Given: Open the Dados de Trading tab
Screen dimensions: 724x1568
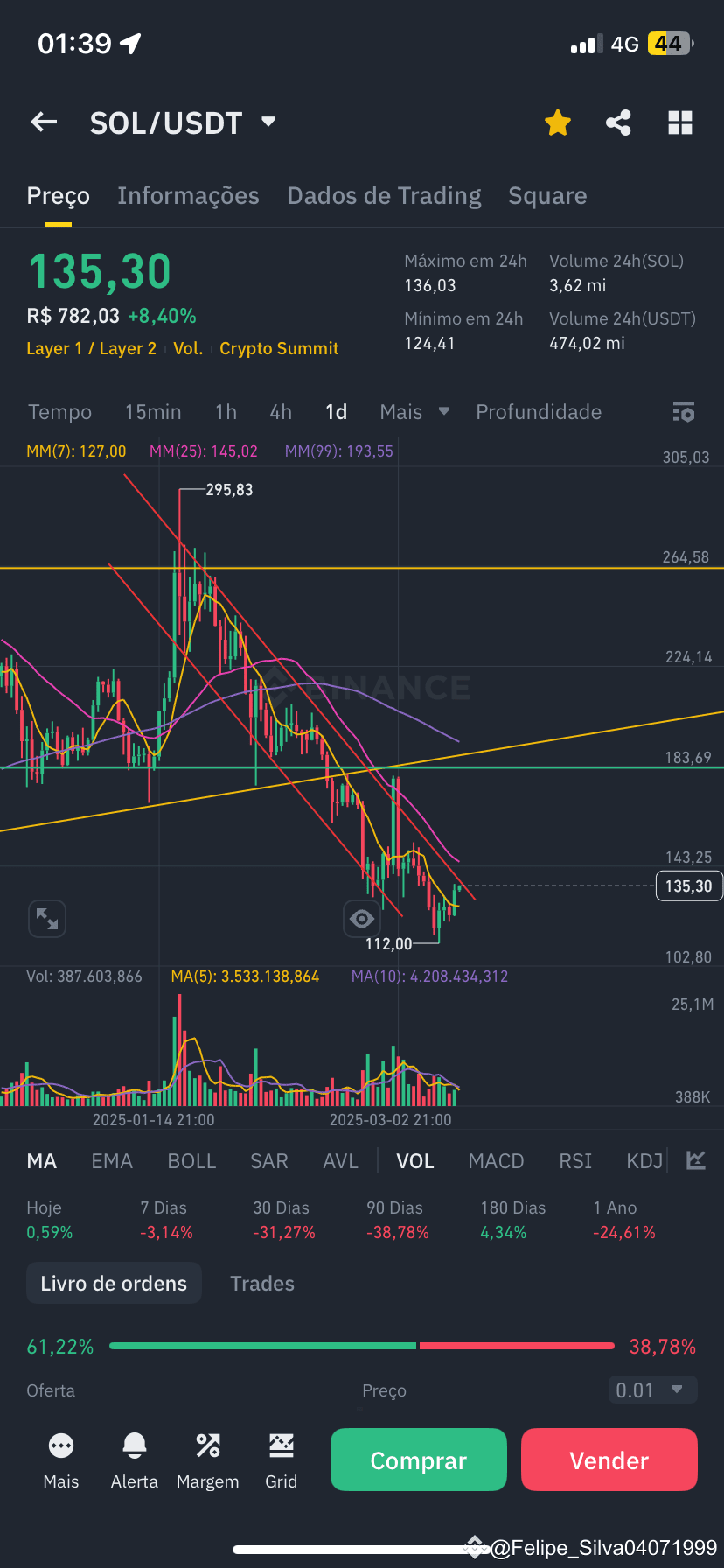Looking at the screenshot, I should pos(384,195).
